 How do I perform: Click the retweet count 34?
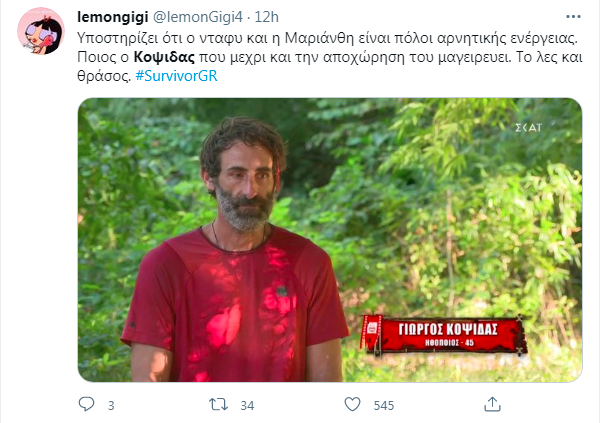[x=247, y=405]
